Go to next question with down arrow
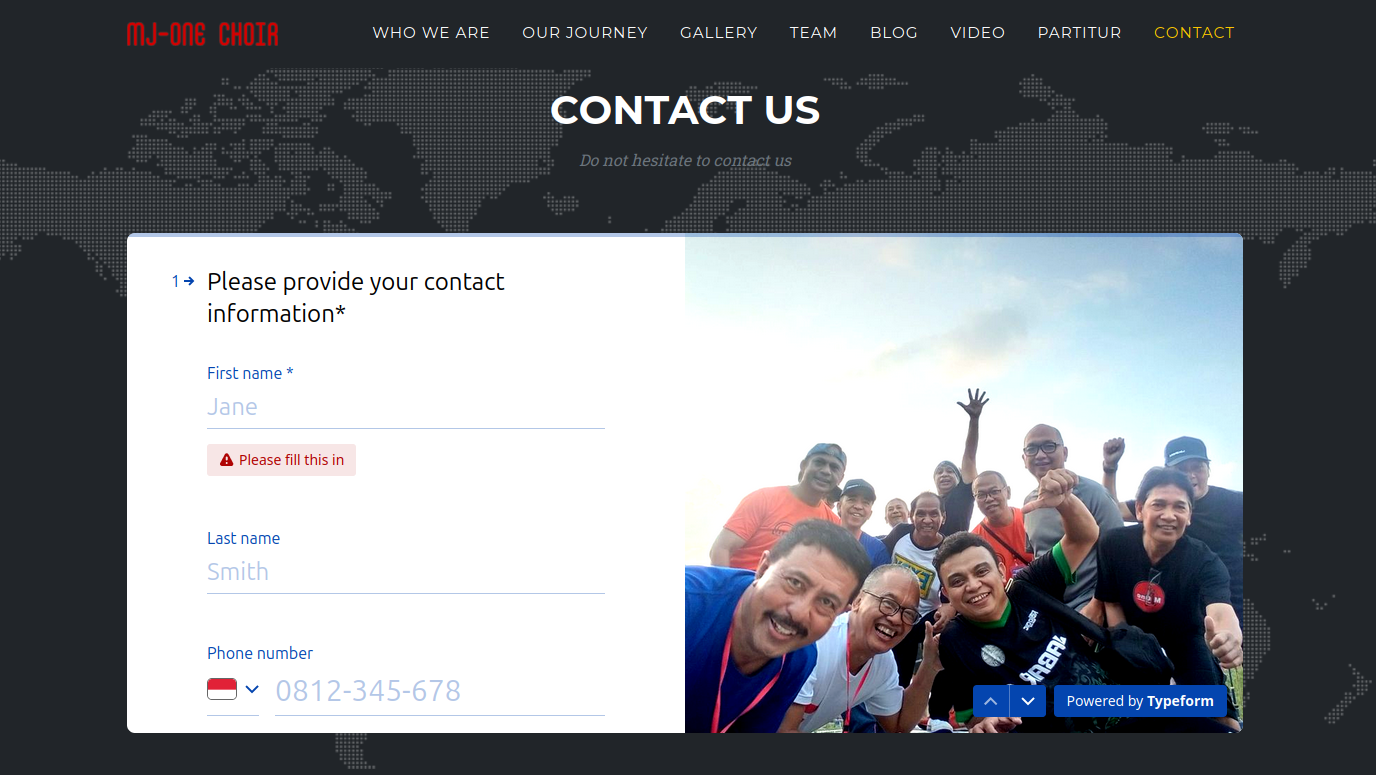This screenshot has height=775, width=1376. coord(1028,701)
